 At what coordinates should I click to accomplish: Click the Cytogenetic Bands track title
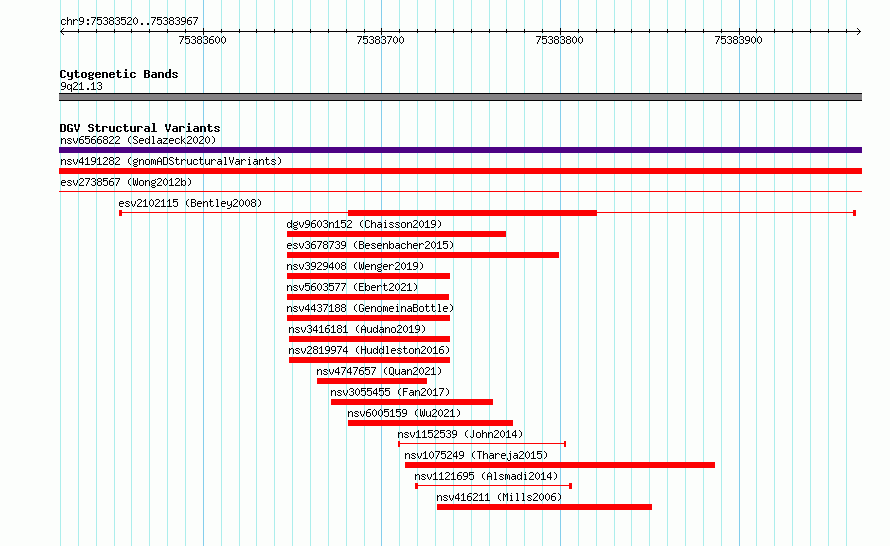pyautogui.click(x=119, y=74)
